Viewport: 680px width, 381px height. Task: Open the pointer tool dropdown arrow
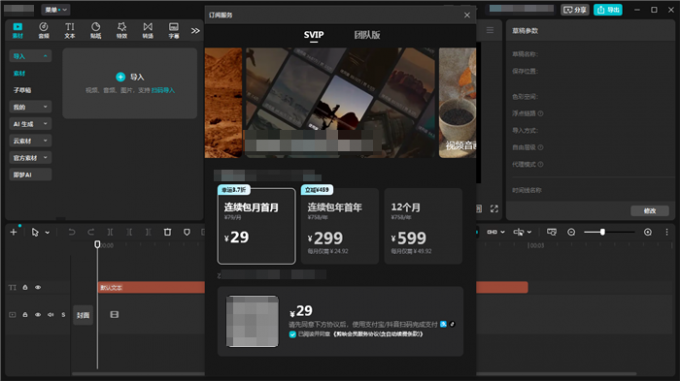pyautogui.click(x=47, y=233)
